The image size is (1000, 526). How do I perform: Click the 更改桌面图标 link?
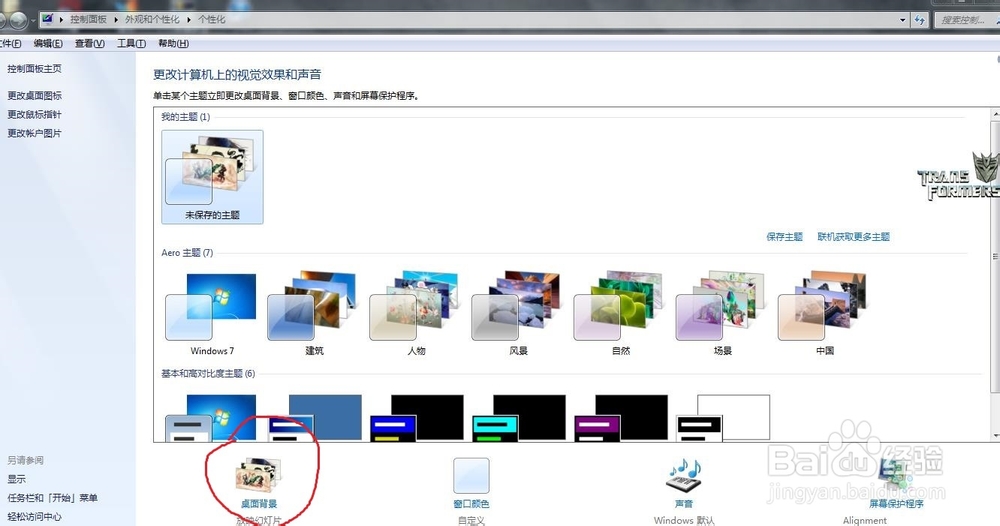(34, 96)
